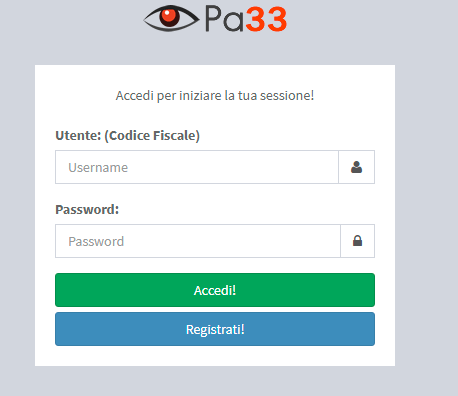
Task: Click the "Username" placeholder text
Action: tap(98, 168)
